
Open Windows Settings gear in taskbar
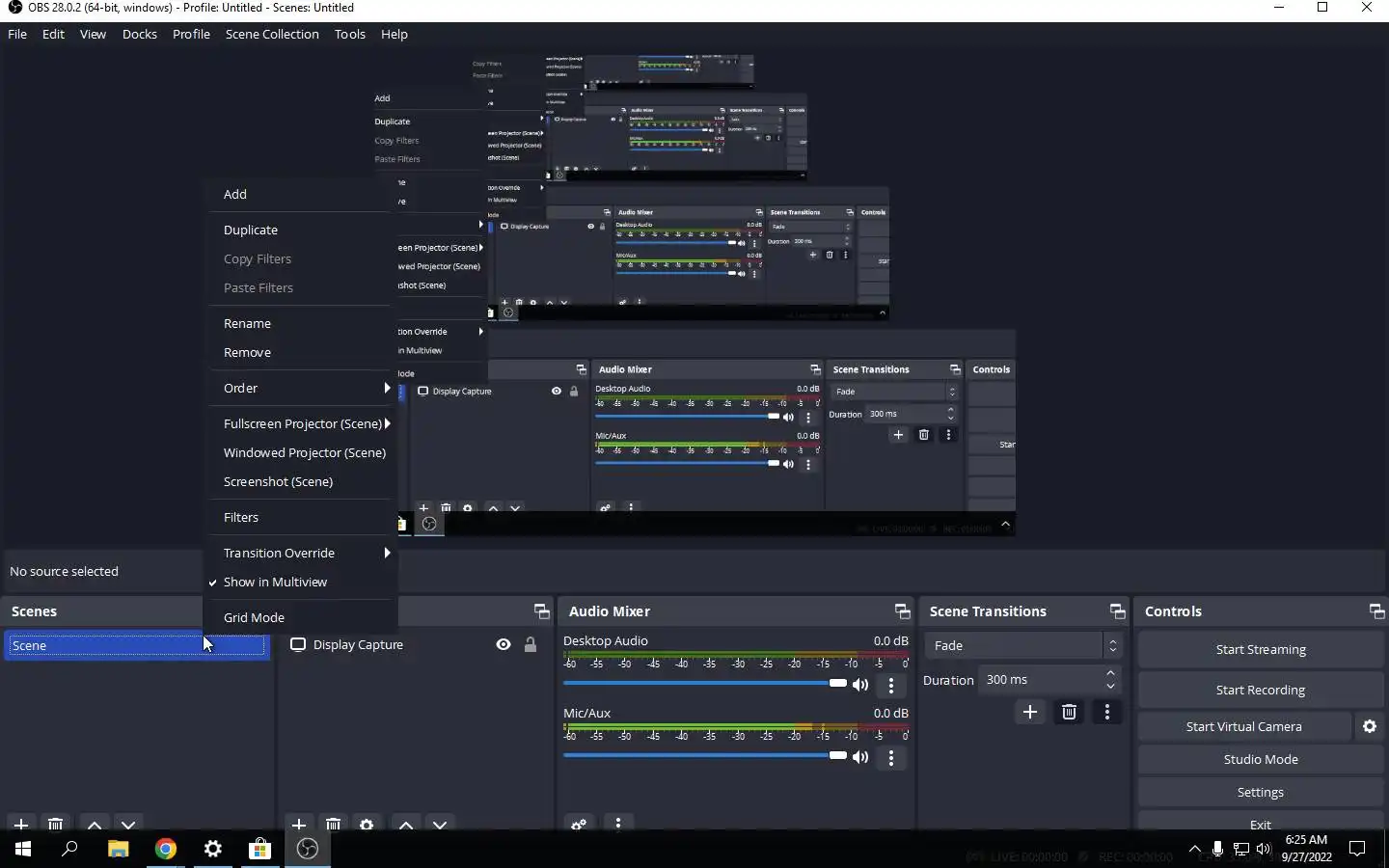(213, 849)
